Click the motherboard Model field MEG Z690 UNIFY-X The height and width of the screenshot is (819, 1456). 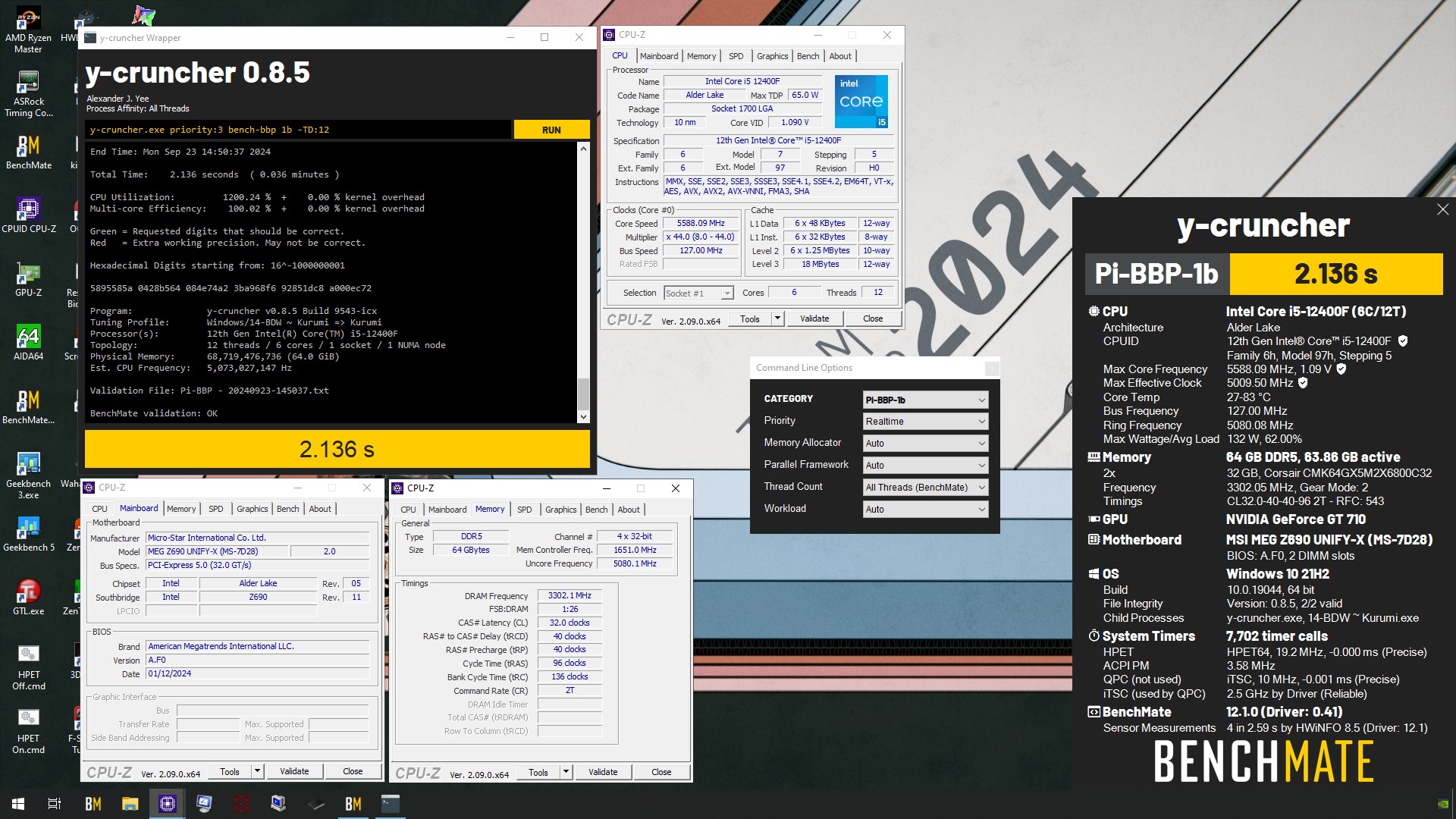(216, 552)
